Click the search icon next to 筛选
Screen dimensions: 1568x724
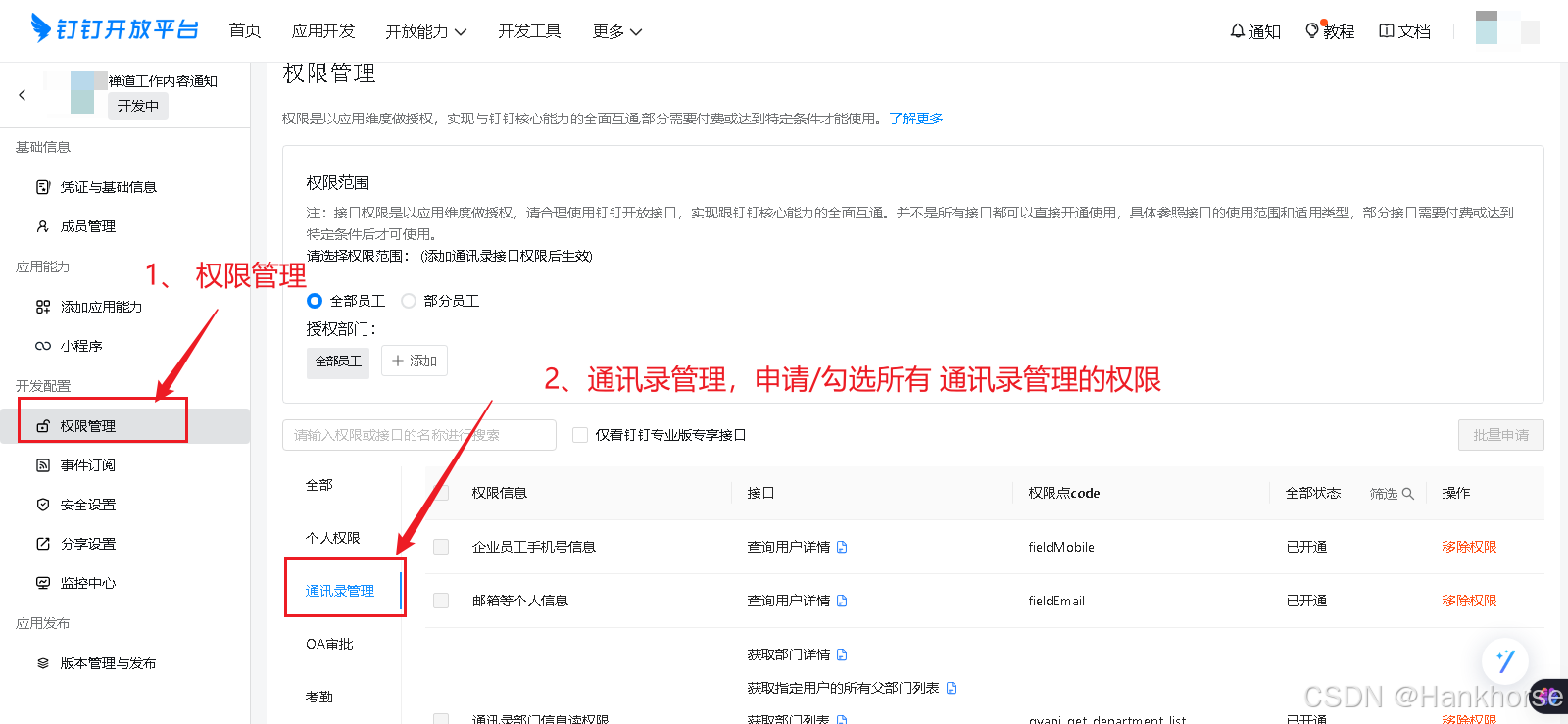coord(1408,494)
